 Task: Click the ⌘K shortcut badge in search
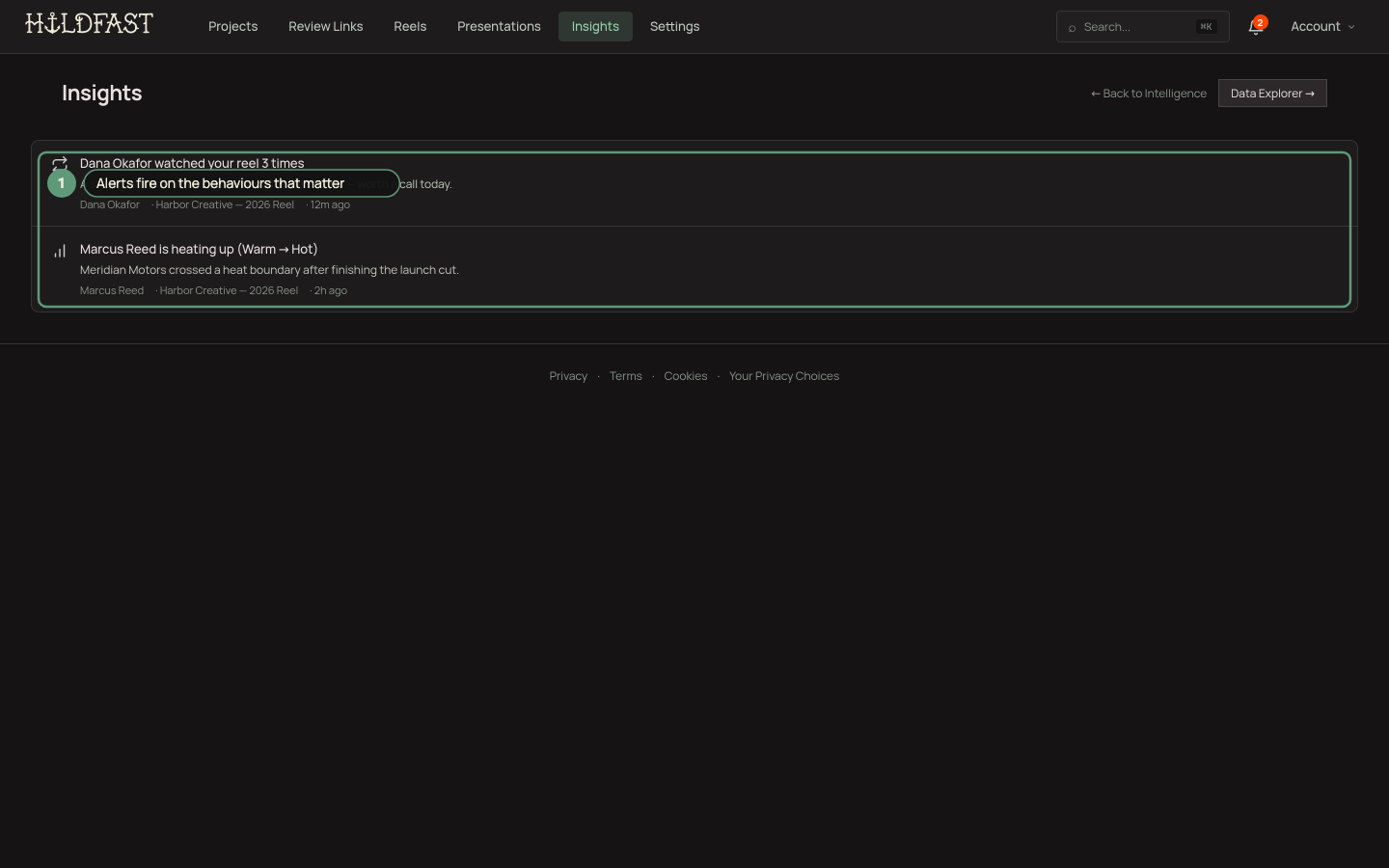(1206, 27)
